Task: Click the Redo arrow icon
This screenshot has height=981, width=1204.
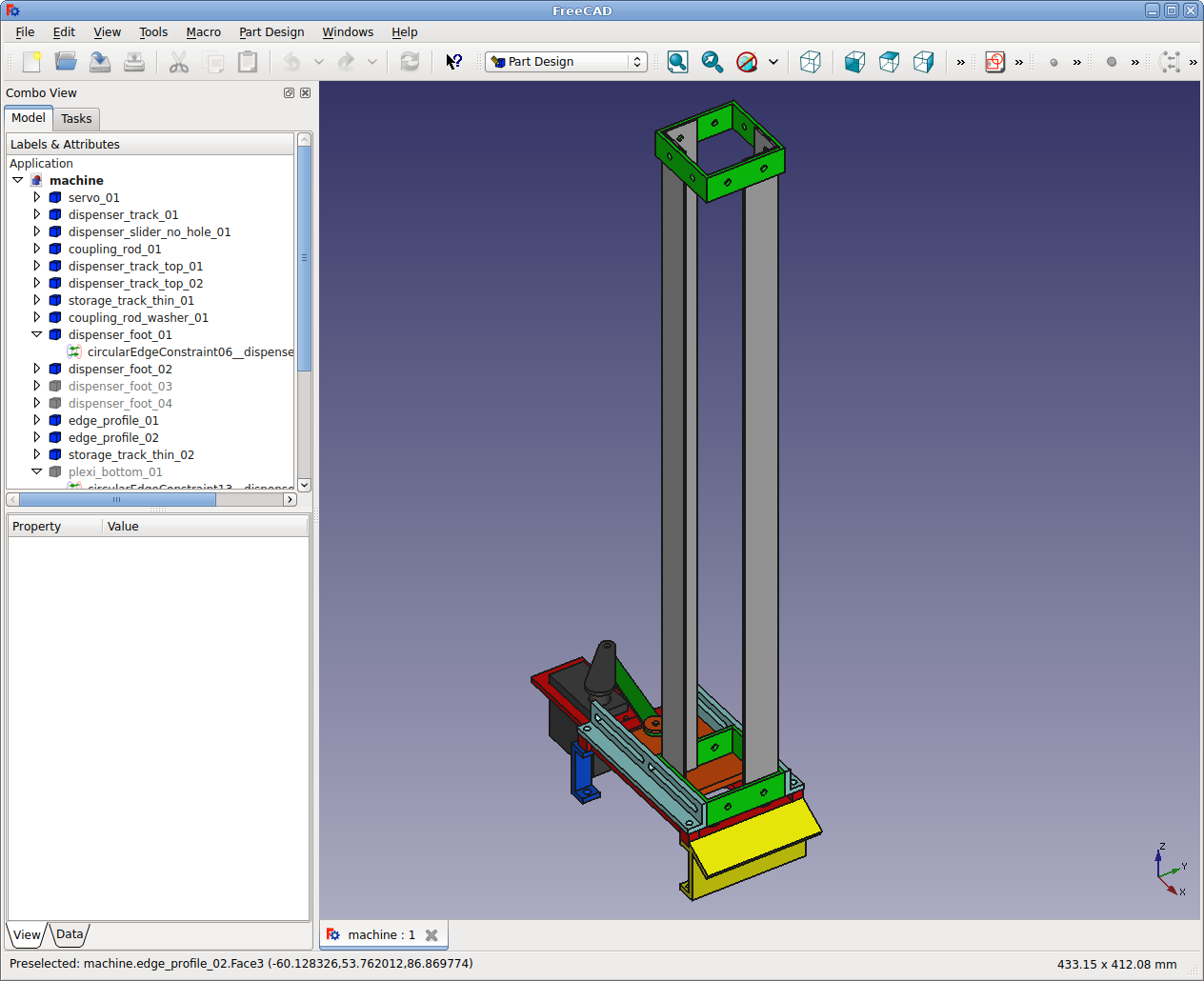Action: pyautogui.click(x=346, y=62)
